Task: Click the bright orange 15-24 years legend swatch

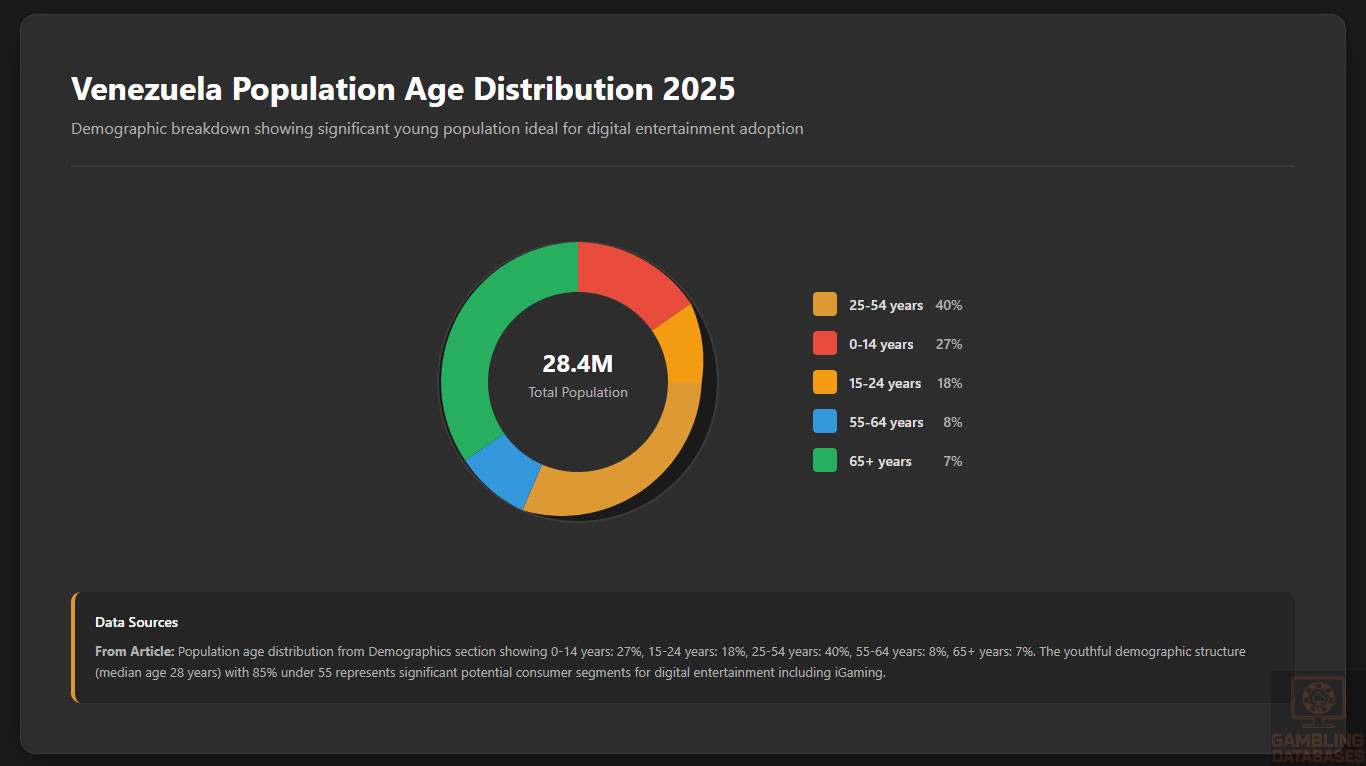Action: click(x=825, y=383)
